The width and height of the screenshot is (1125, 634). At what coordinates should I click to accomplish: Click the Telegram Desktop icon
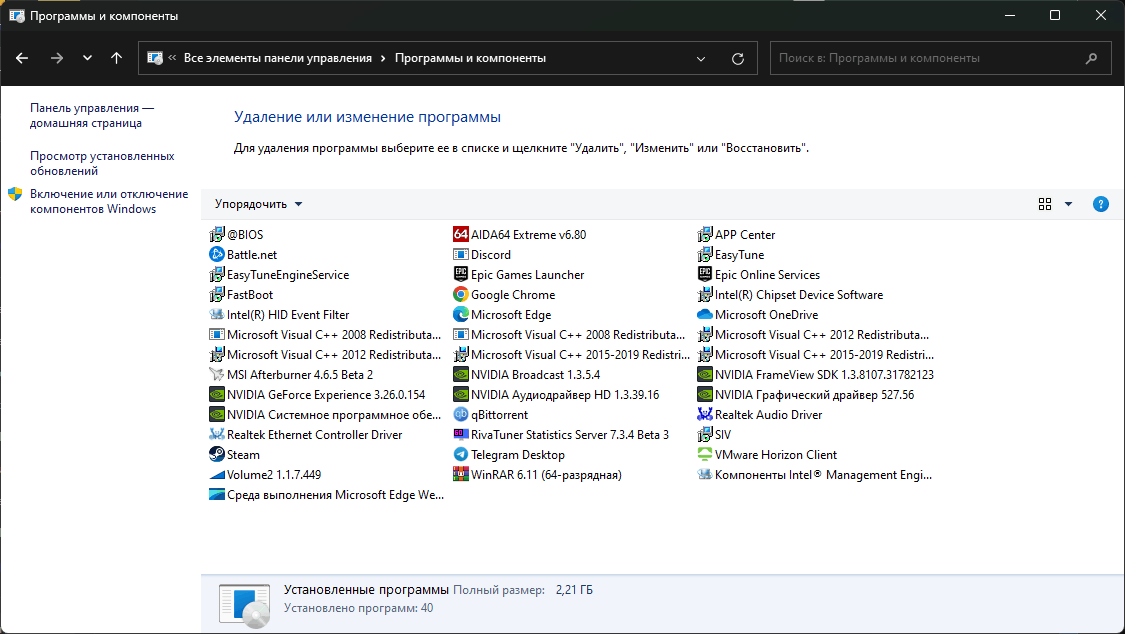click(x=461, y=455)
